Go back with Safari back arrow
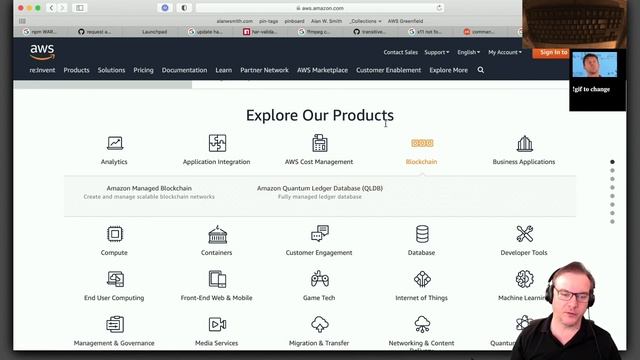Image resolution: width=640 pixels, height=360 pixels. pyautogui.click(x=51, y=8)
